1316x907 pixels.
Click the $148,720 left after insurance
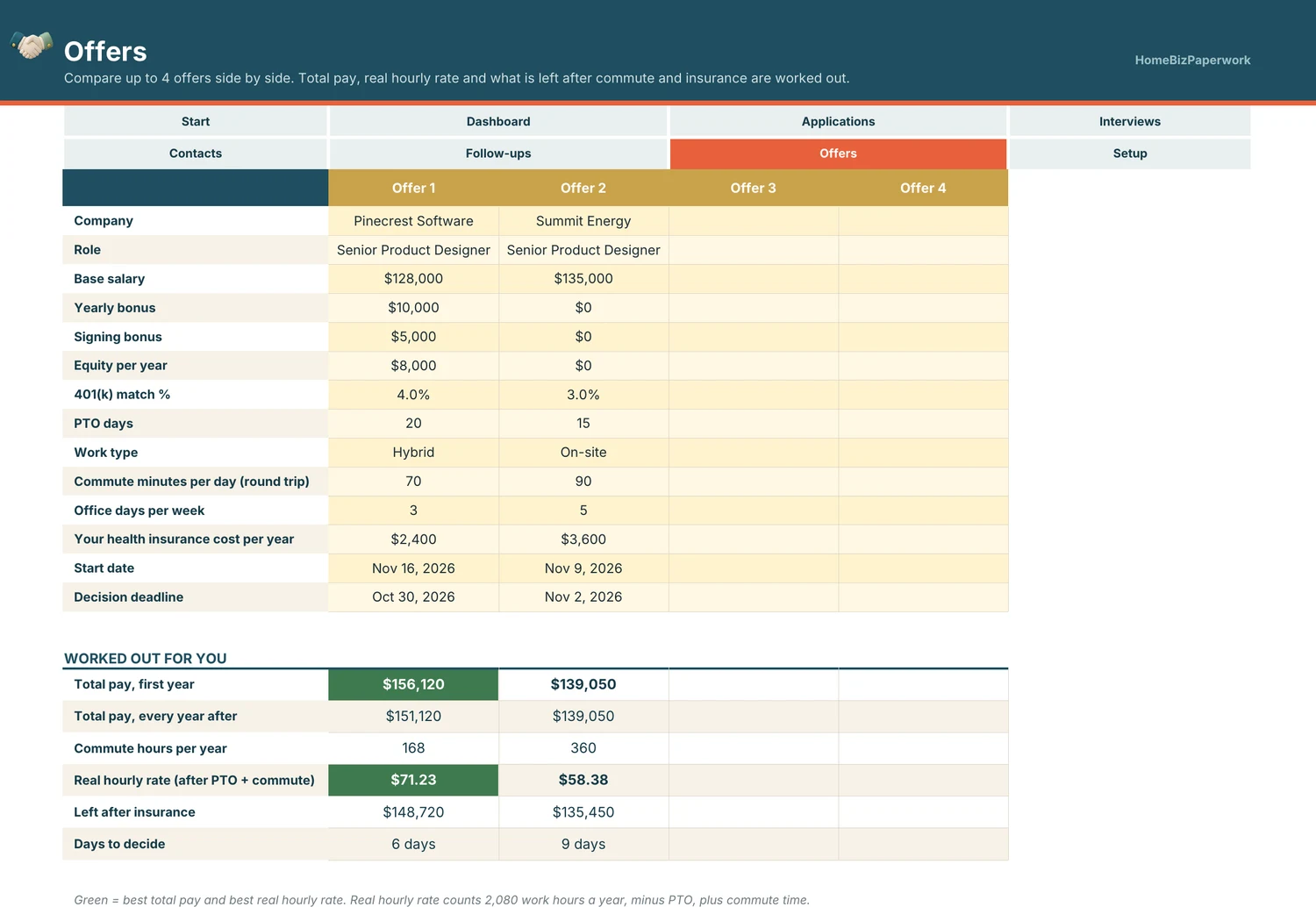point(413,812)
